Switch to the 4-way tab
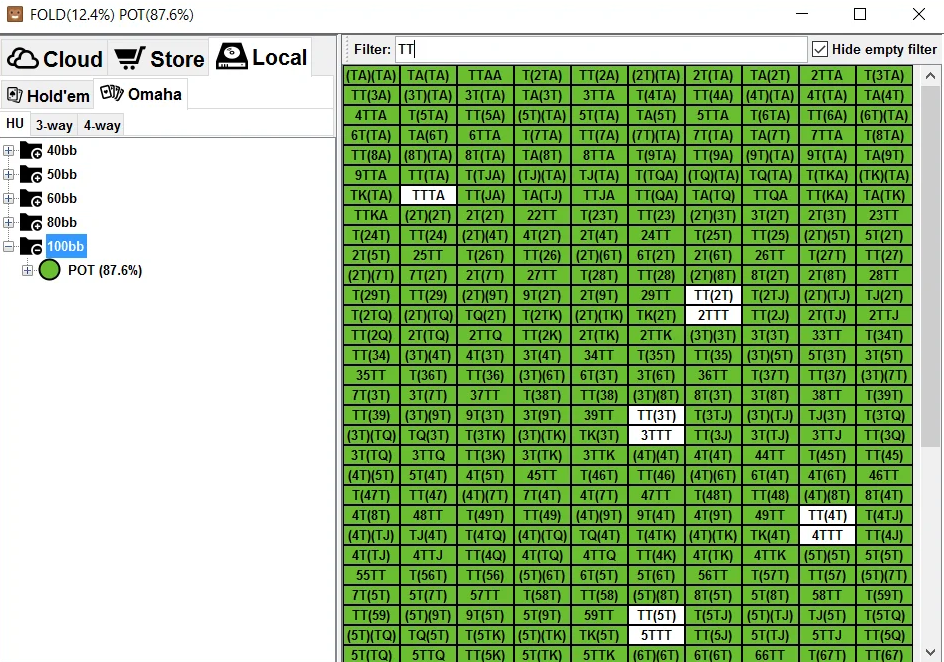The width and height of the screenshot is (944, 662). click(x=102, y=125)
